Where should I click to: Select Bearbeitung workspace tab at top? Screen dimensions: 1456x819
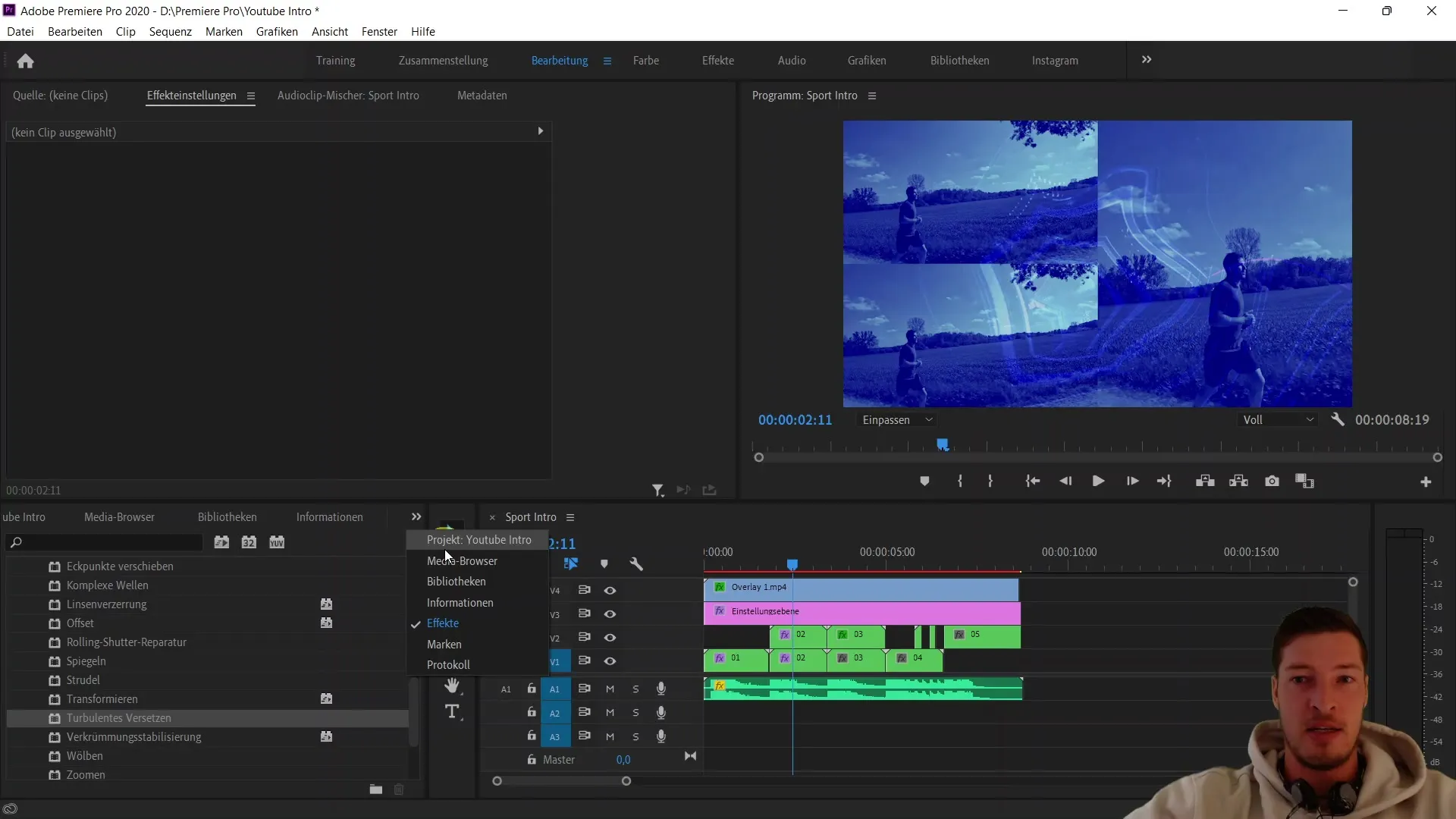pyautogui.click(x=559, y=60)
